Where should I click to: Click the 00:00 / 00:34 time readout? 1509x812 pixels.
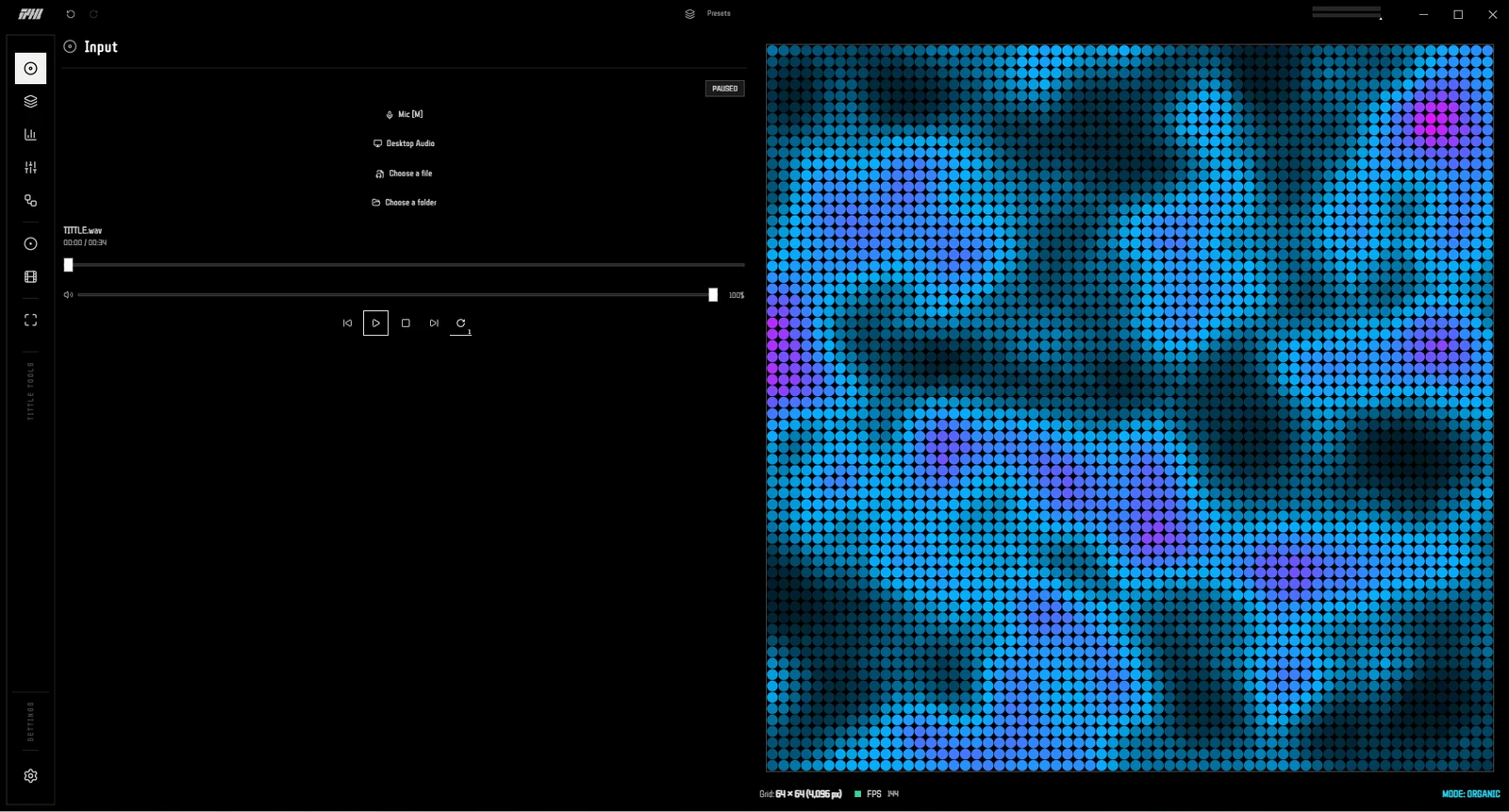pos(85,242)
